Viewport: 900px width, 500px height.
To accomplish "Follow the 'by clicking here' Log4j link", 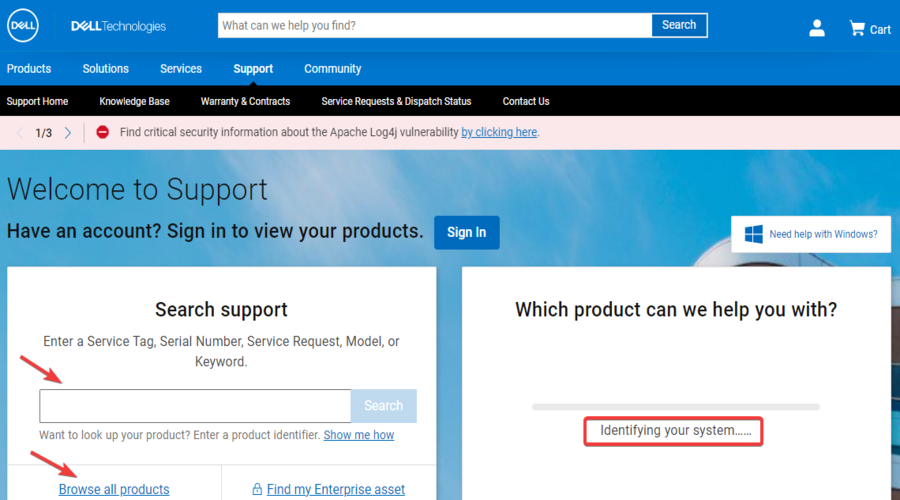I will coord(499,132).
